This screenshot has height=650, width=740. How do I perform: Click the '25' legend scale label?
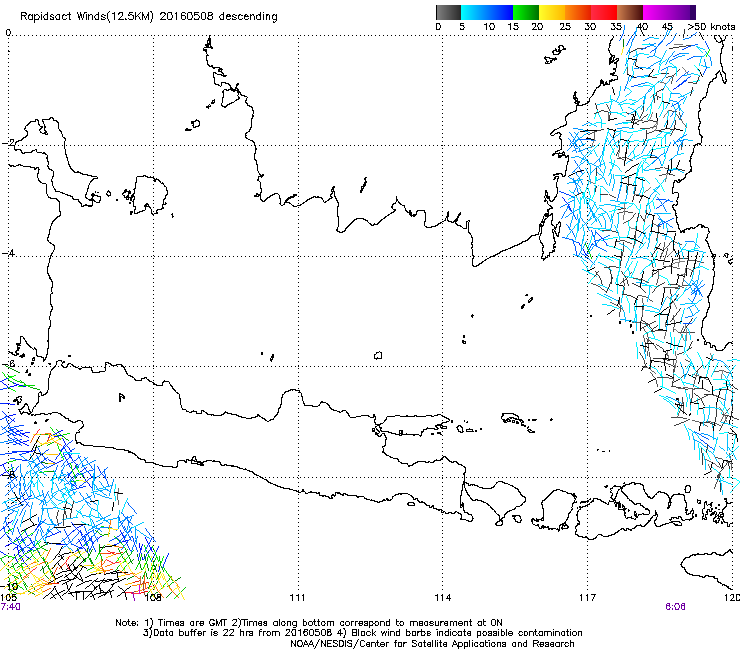pos(564,26)
